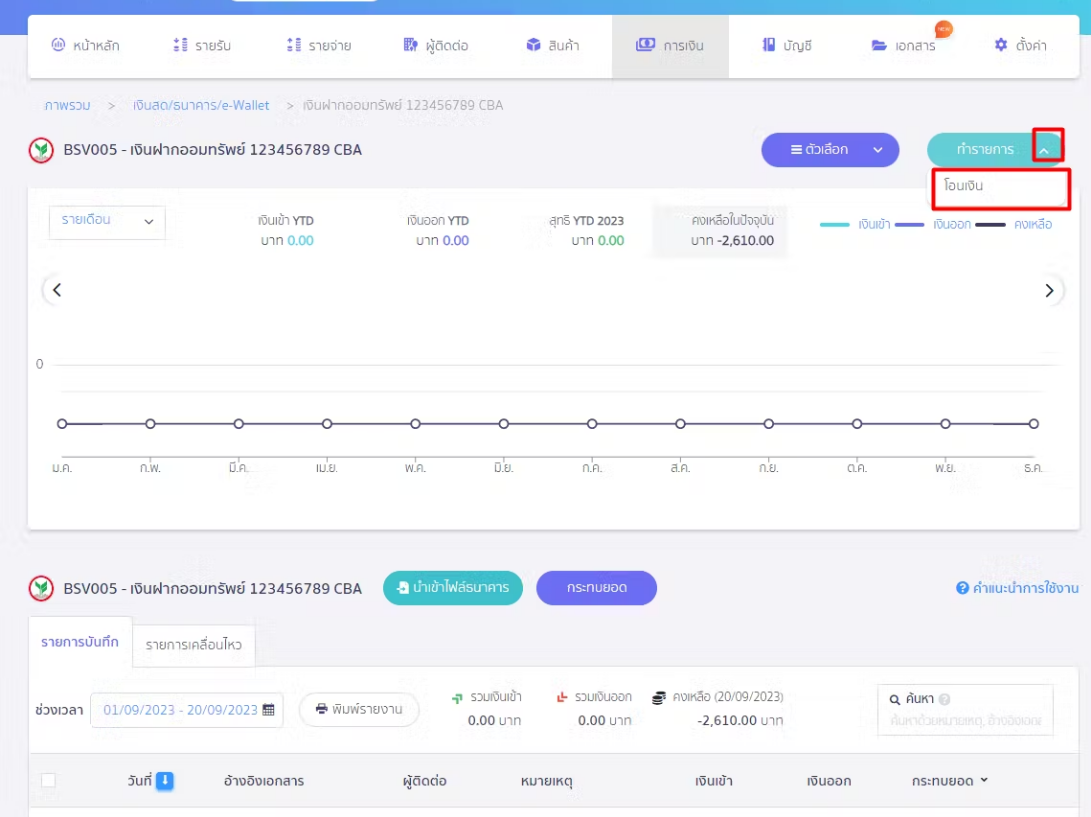Click the search magnifier icon
Viewport: 1091px width, 817px height.
coord(895,700)
